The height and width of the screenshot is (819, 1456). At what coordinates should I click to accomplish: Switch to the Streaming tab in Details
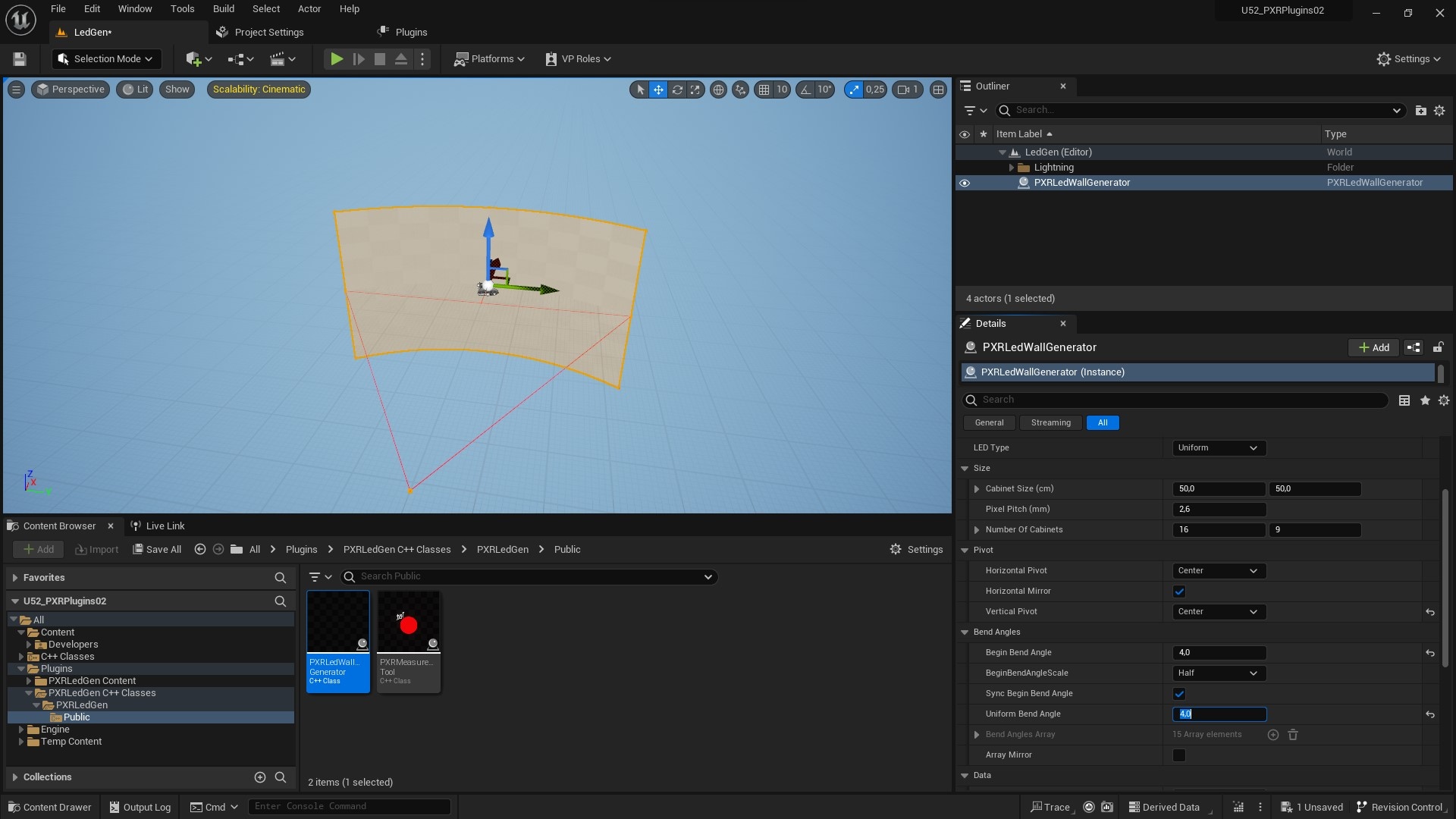point(1050,422)
